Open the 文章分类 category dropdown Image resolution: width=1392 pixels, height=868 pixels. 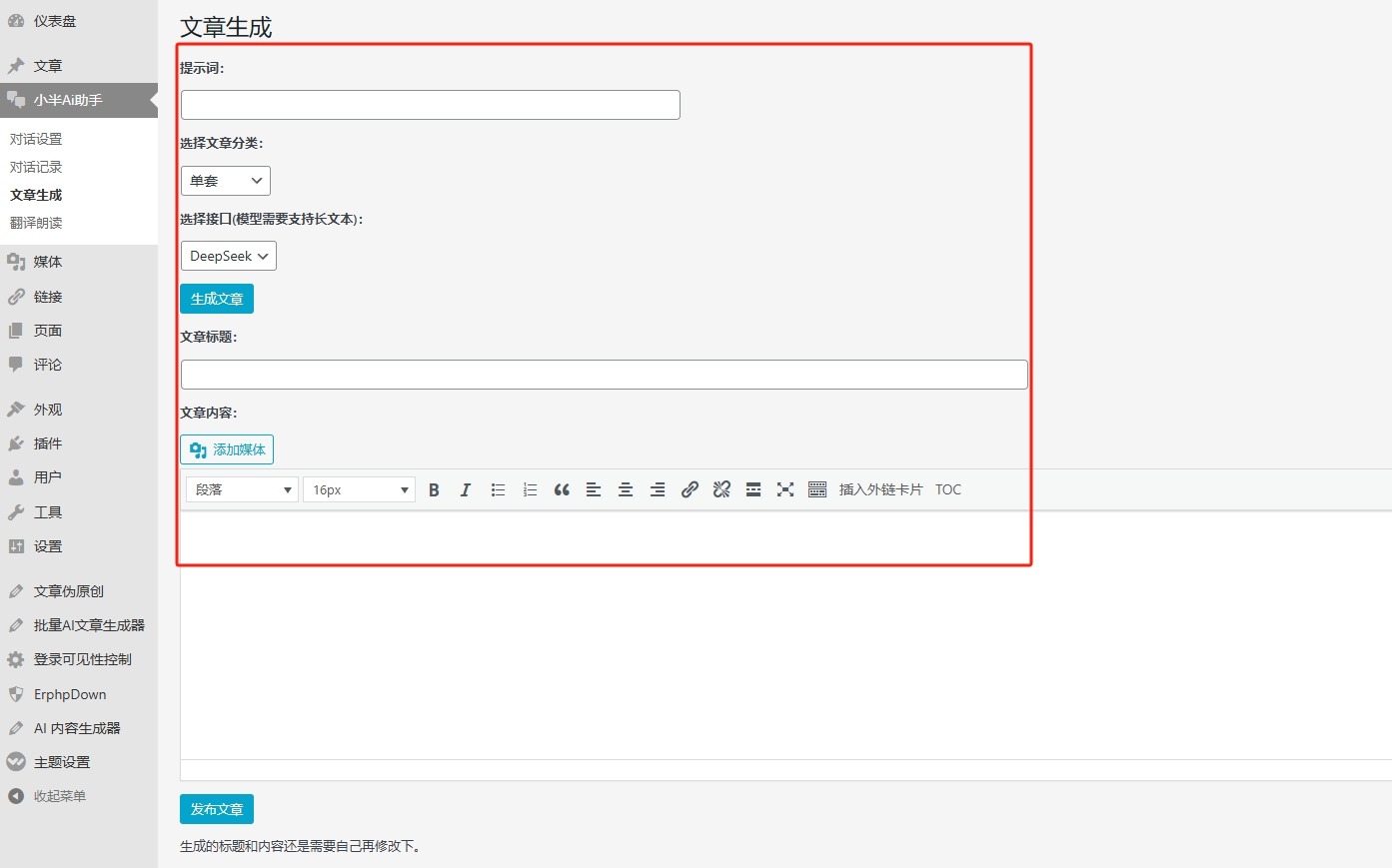click(x=225, y=181)
